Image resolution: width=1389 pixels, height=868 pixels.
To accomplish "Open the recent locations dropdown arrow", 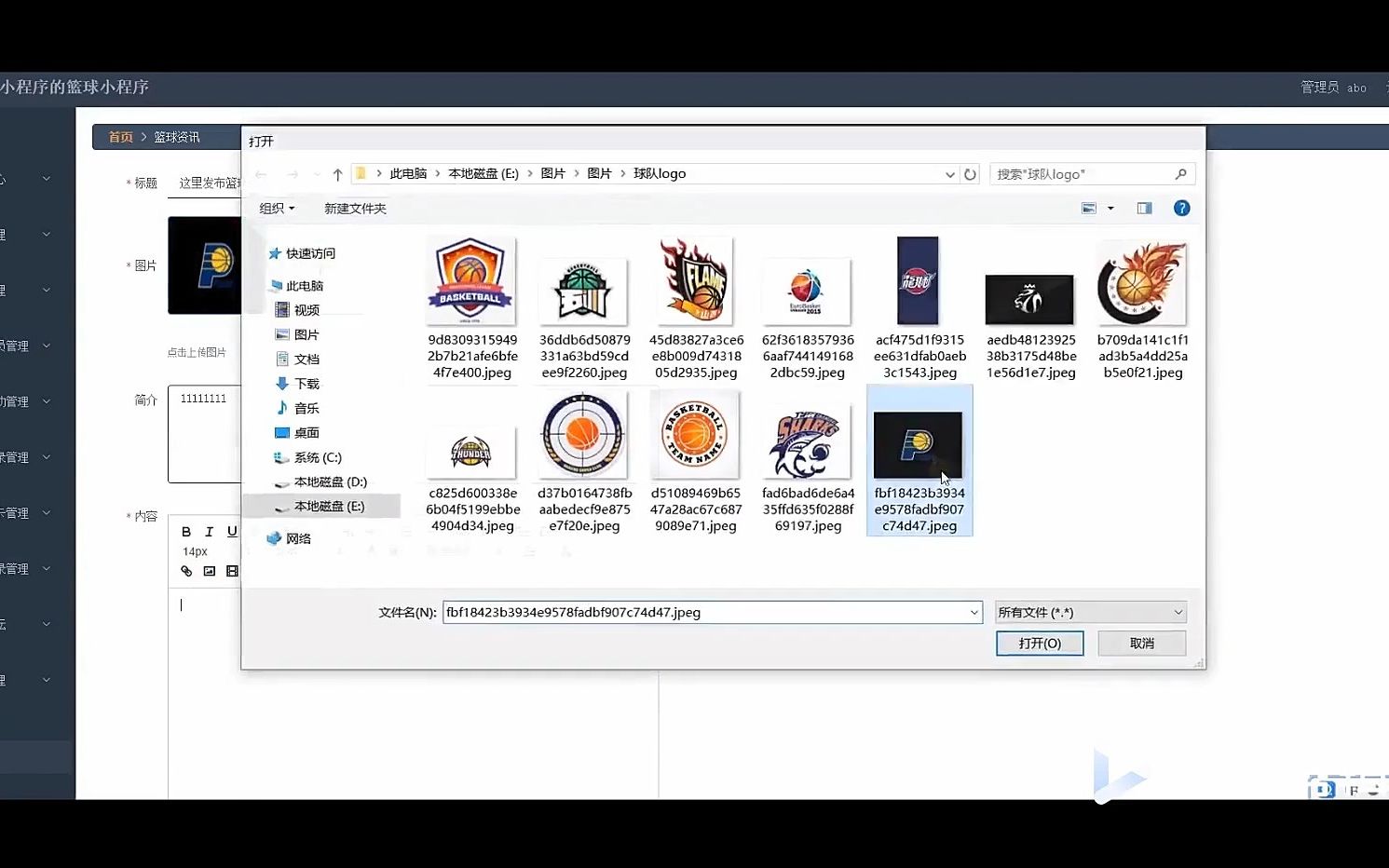I will [x=317, y=174].
